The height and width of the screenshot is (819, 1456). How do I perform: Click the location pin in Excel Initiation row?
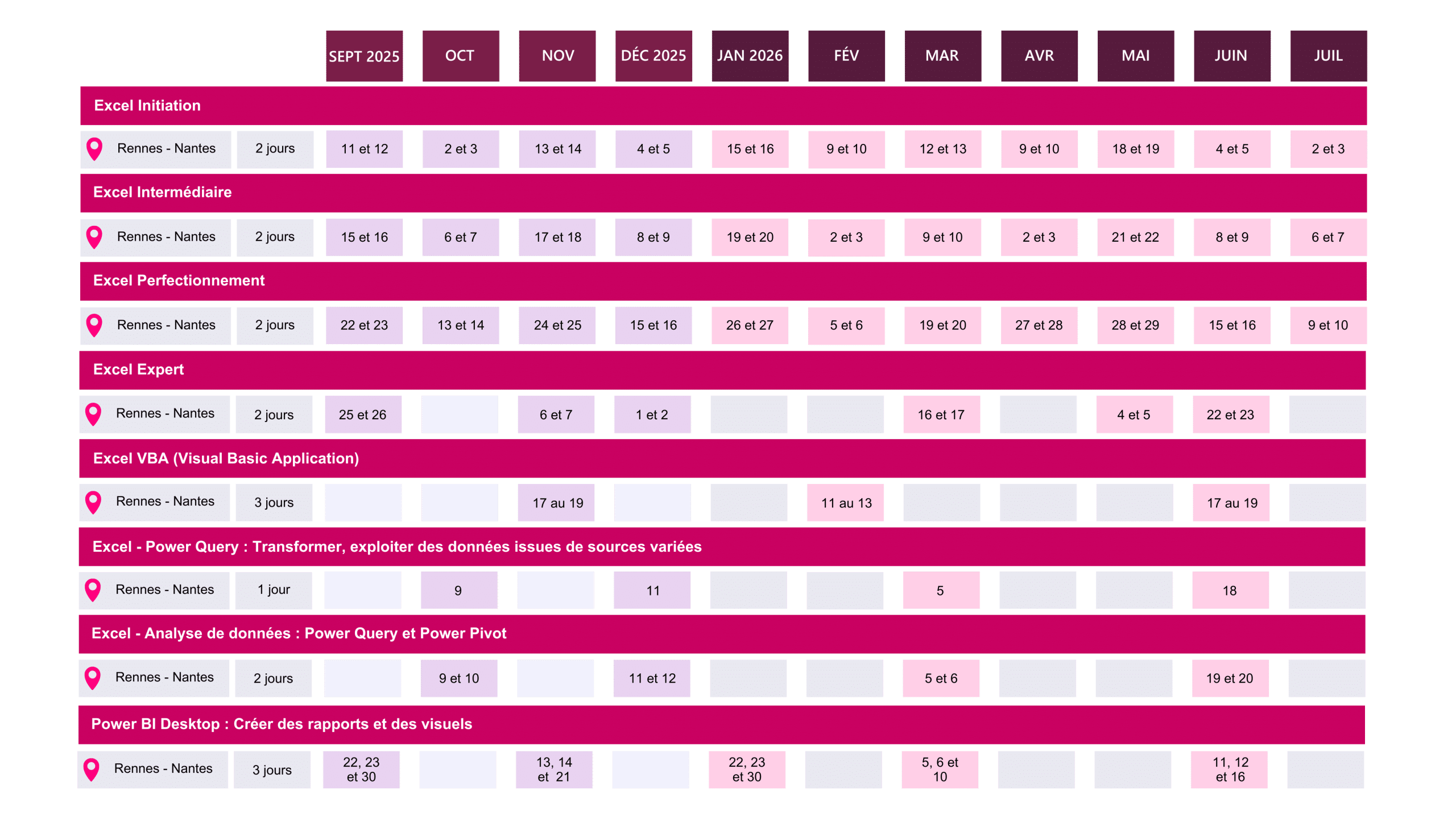pyautogui.click(x=94, y=149)
